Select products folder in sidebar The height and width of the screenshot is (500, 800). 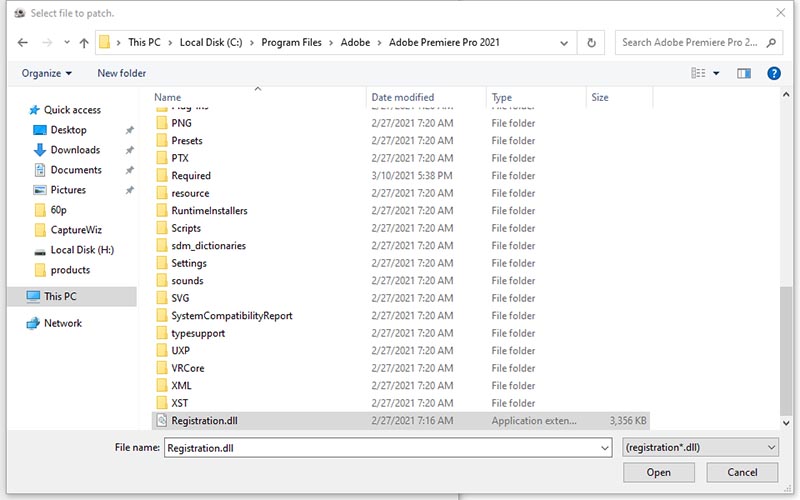(x=62, y=270)
